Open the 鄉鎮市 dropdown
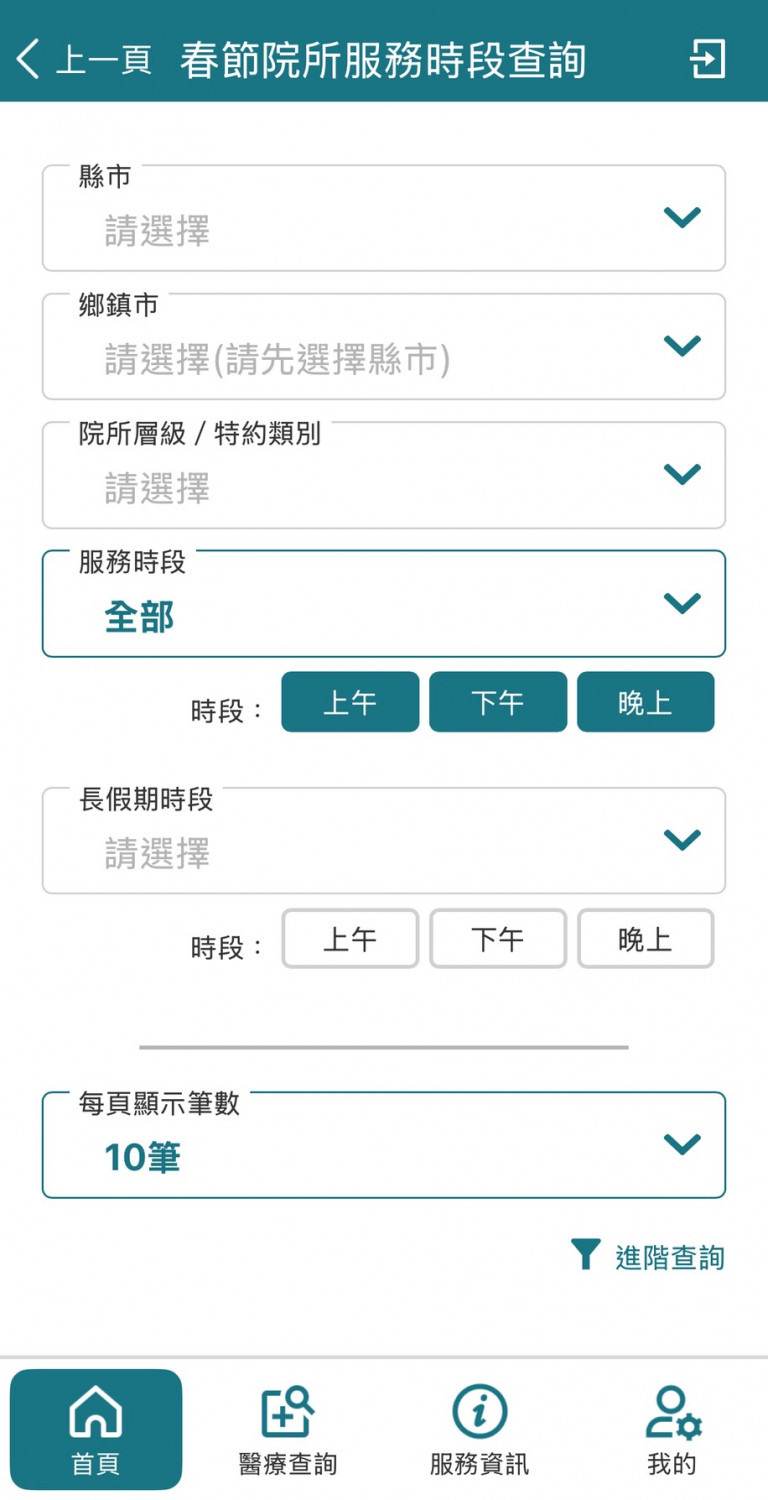This screenshot has height=1500, width=768. [x=384, y=346]
